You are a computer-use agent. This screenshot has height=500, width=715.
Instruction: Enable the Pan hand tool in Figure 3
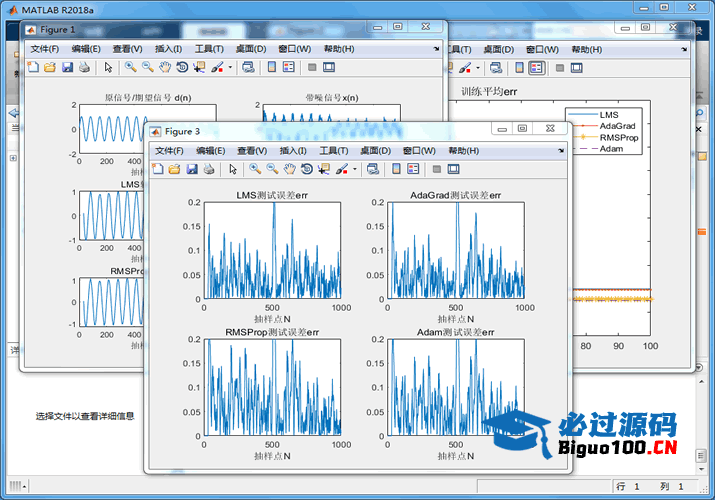click(289, 169)
